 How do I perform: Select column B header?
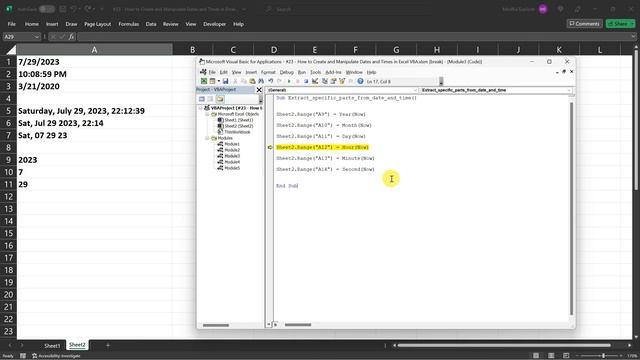tap(192, 50)
